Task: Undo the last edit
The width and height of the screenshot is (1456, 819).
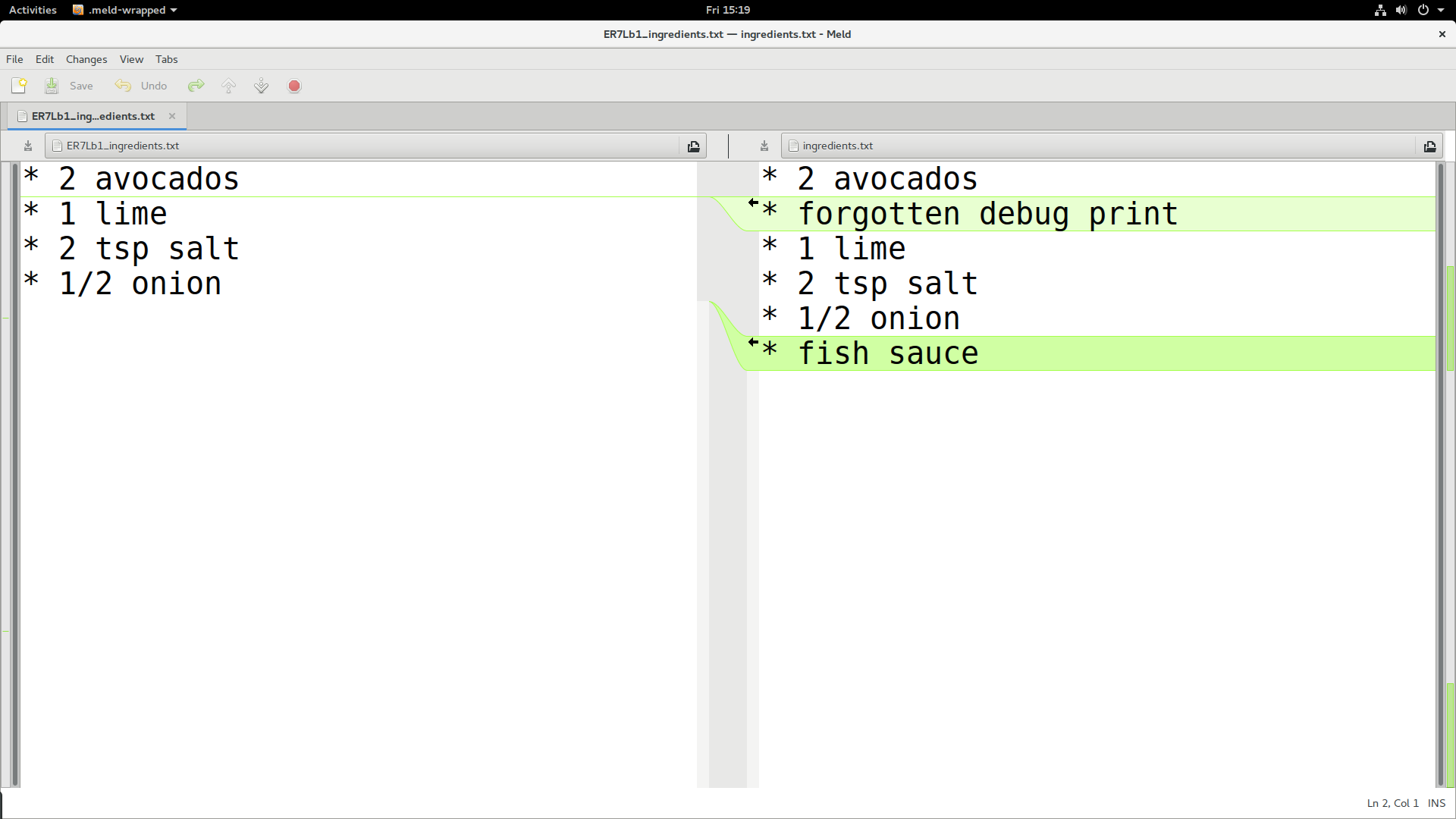Action: 140,86
